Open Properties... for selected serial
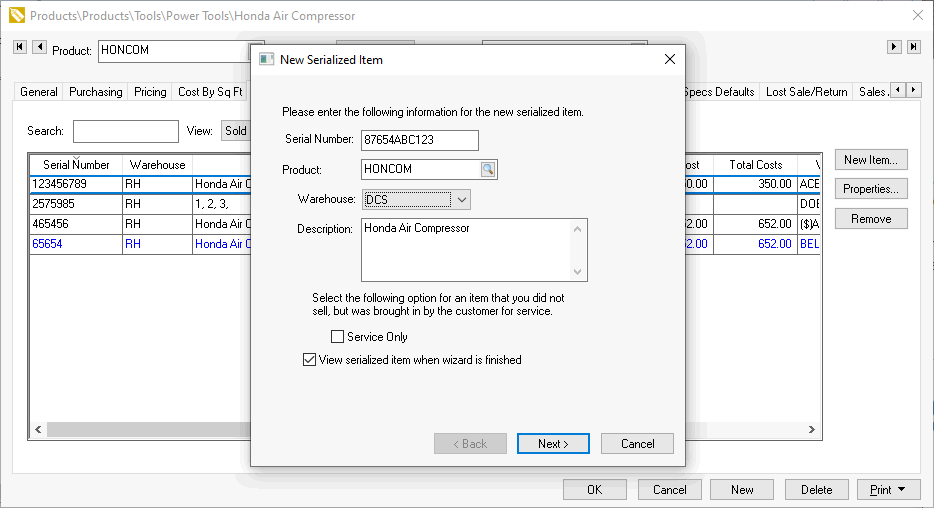Viewport: 934px width, 508px height. 871,189
